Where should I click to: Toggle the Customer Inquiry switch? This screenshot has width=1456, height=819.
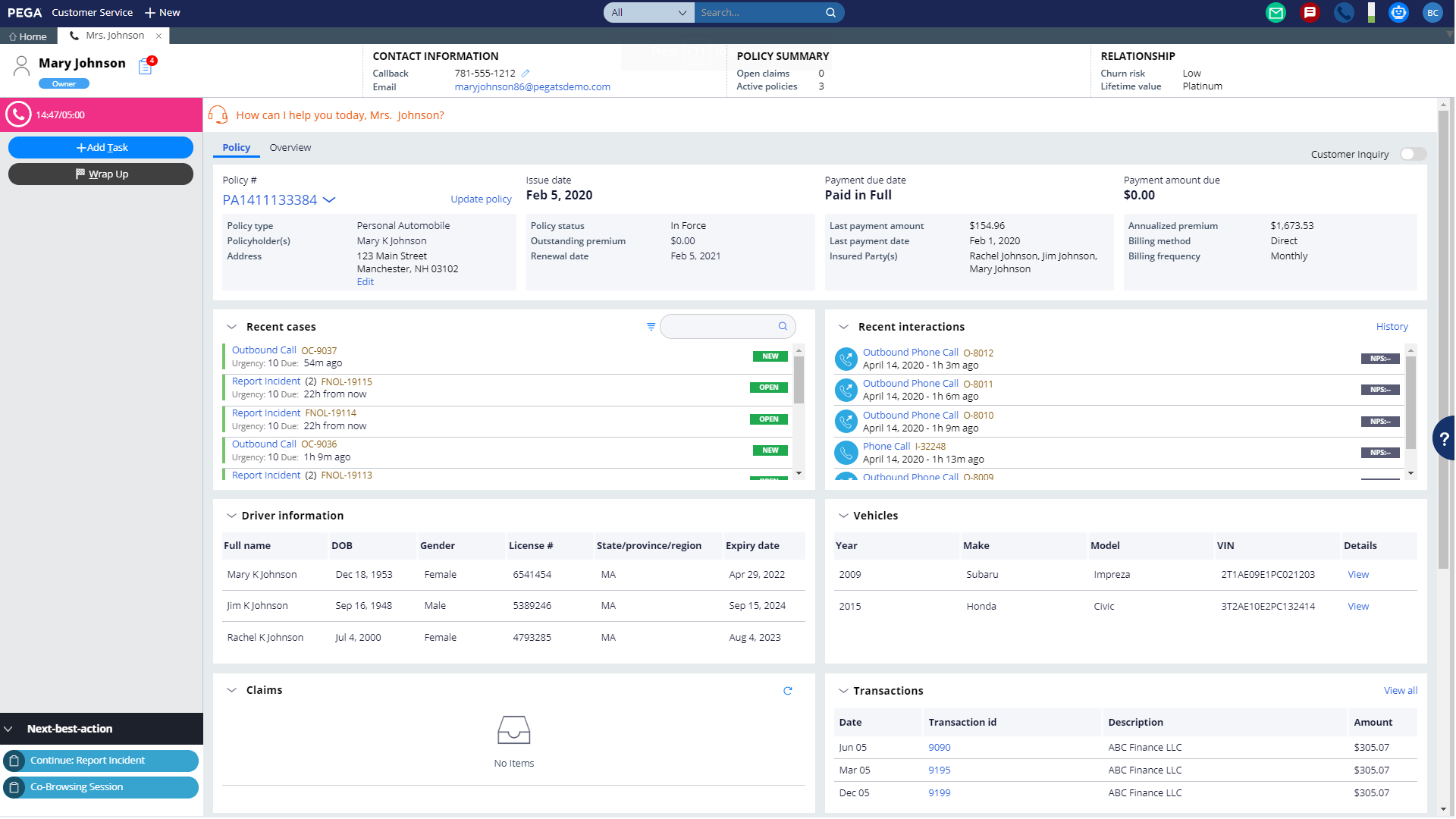[1413, 154]
